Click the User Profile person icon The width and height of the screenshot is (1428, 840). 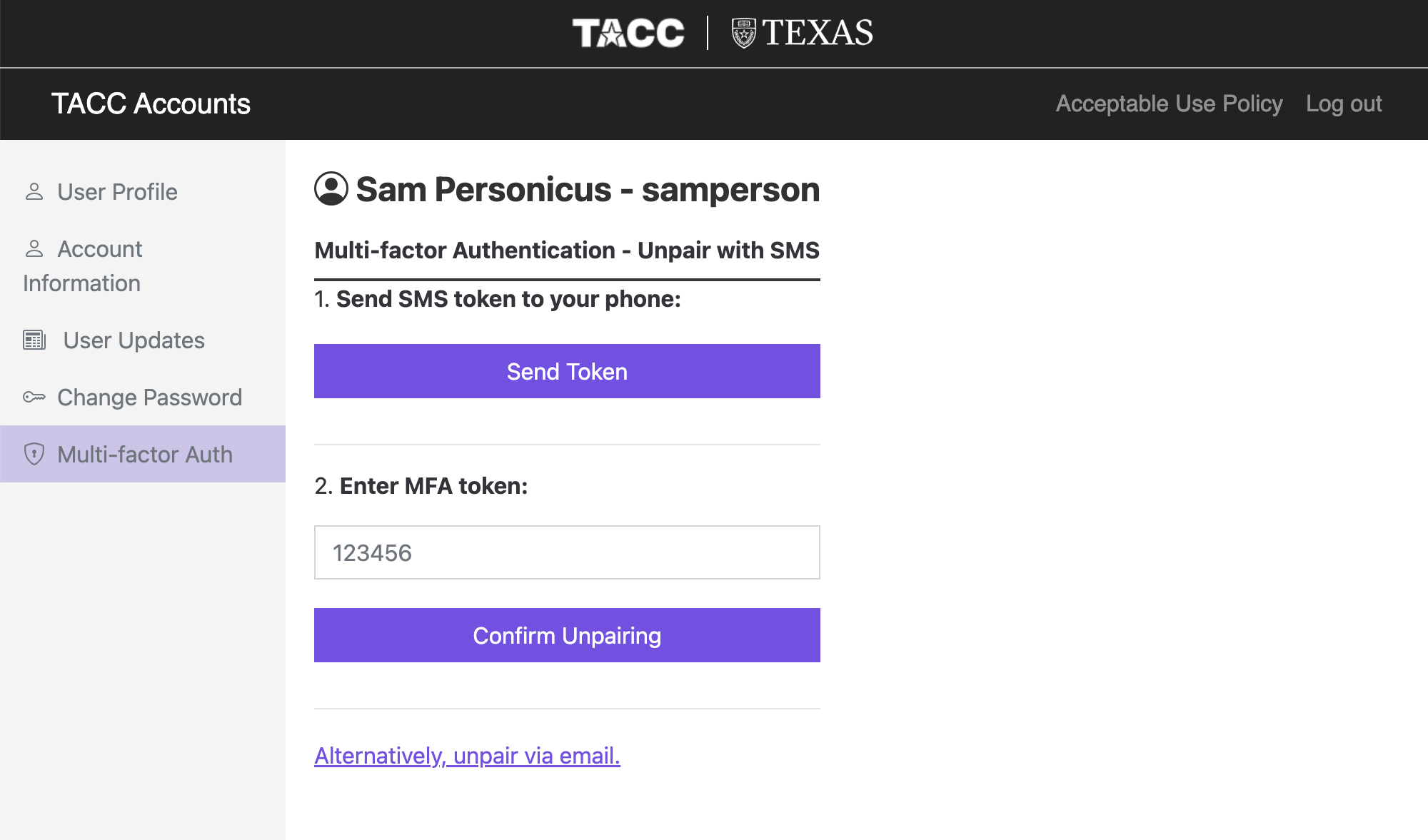pyautogui.click(x=34, y=191)
